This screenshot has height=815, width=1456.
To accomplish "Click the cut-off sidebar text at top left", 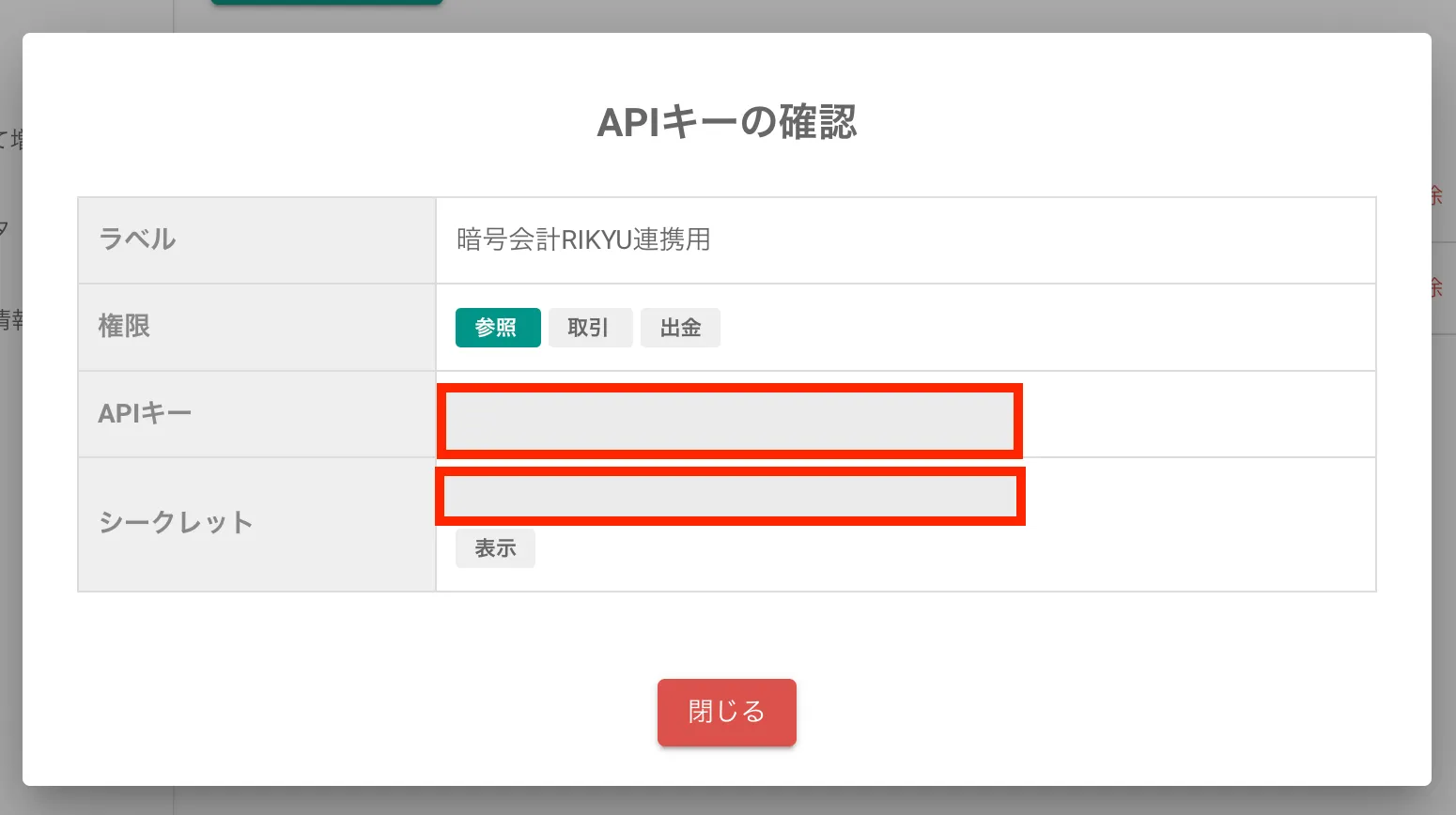I will pos(10,140).
